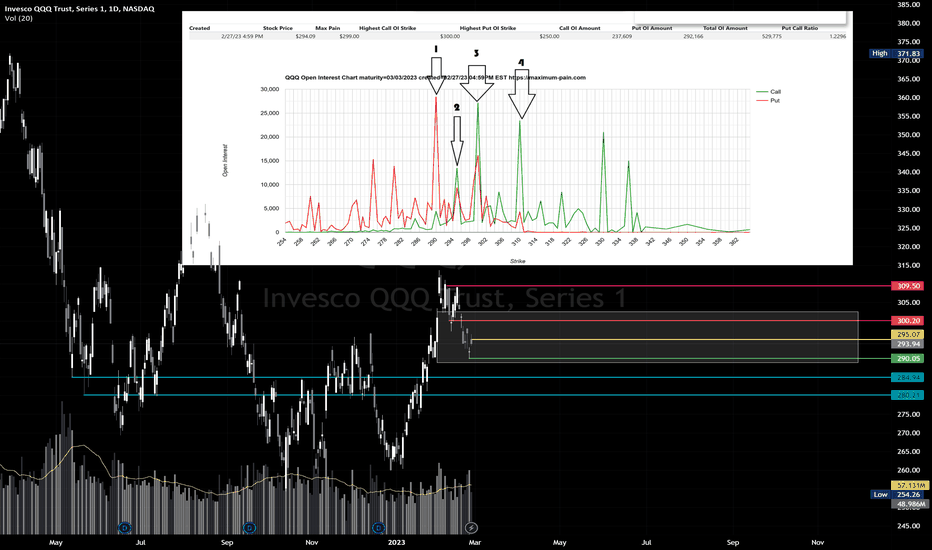This screenshot has height=550, width=932.
Task: Click the 292,166 put OI value
Action: [x=693, y=36]
